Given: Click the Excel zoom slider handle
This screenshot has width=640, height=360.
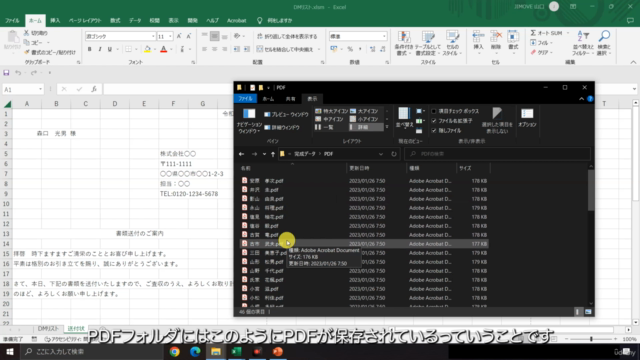Looking at the screenshot, I should 591,339.
